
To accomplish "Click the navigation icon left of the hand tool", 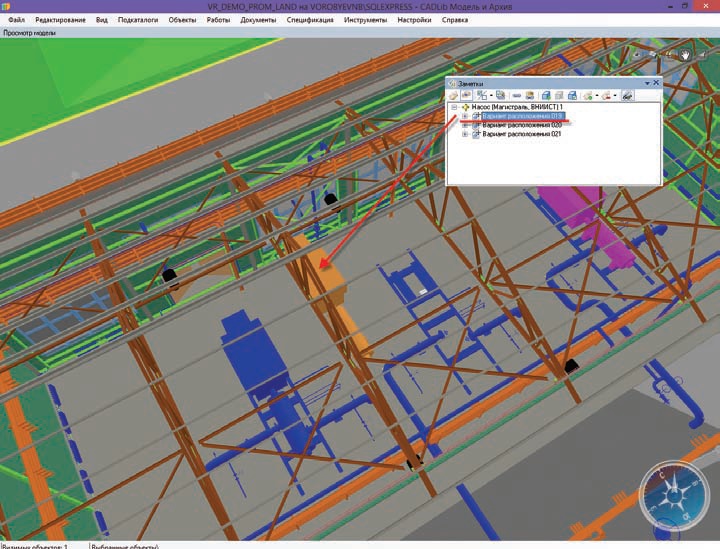I will 668,54.
